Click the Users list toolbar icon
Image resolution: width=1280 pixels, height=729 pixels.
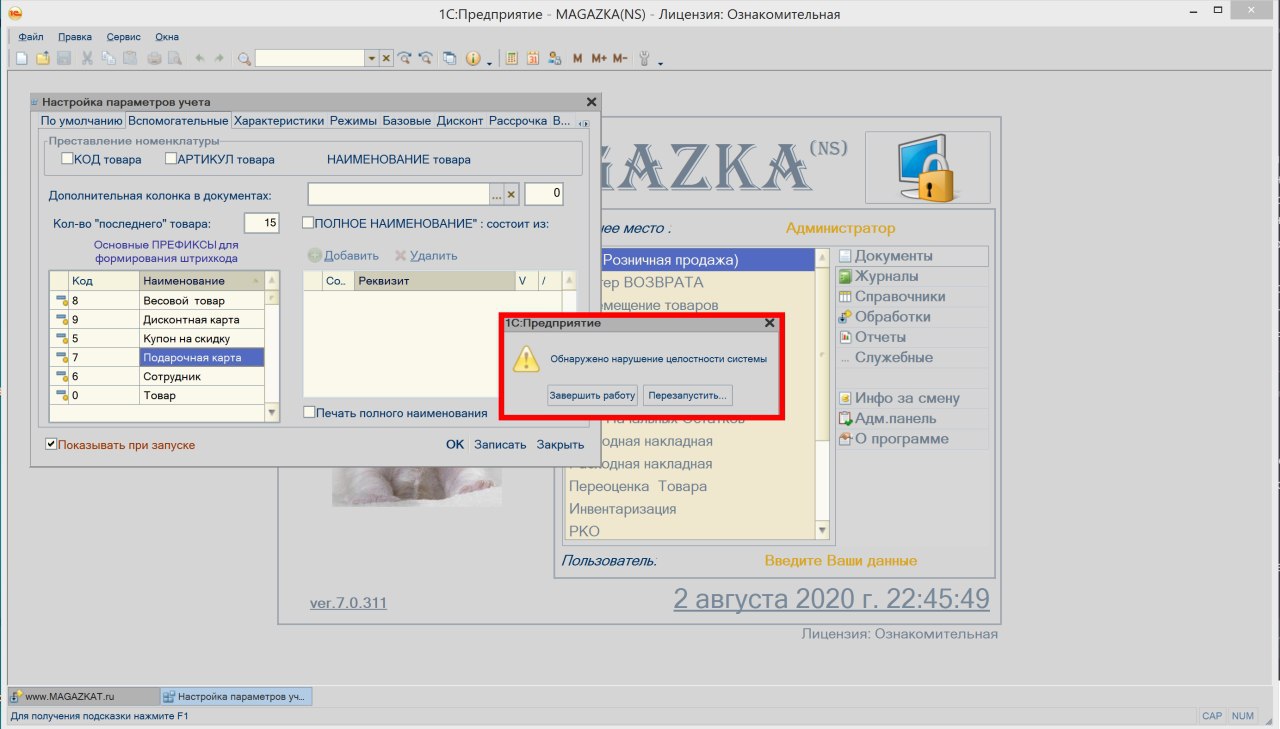click(554, 59)
